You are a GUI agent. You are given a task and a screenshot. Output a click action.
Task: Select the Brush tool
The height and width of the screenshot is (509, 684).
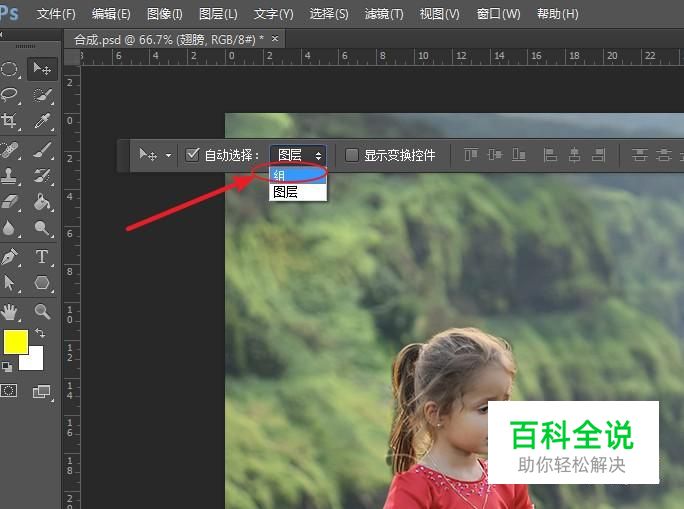pyautogui.click(x=42, y=150)
